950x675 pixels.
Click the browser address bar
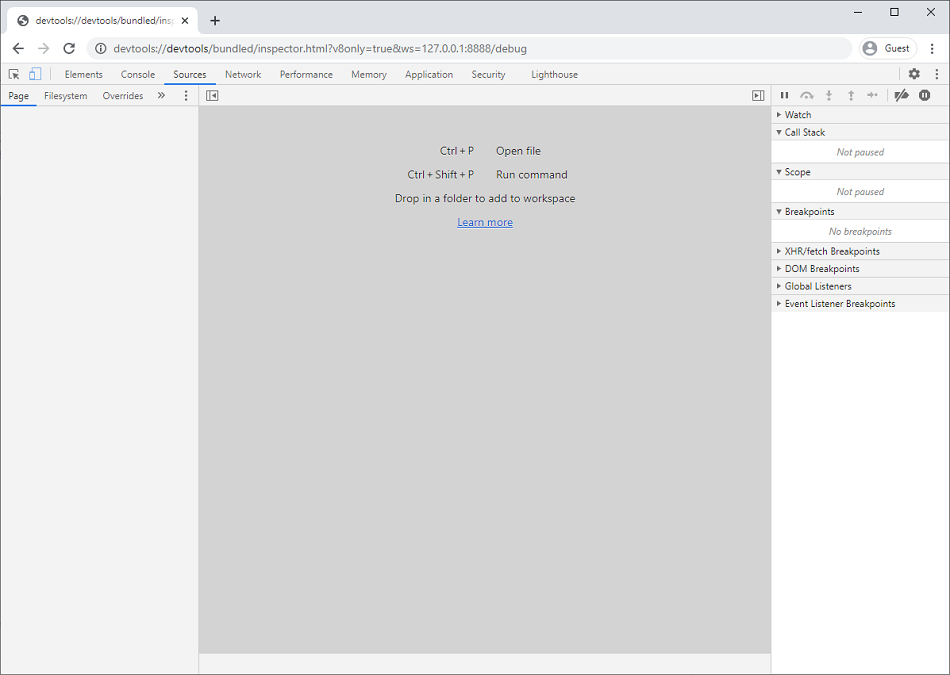coord(470,48)
